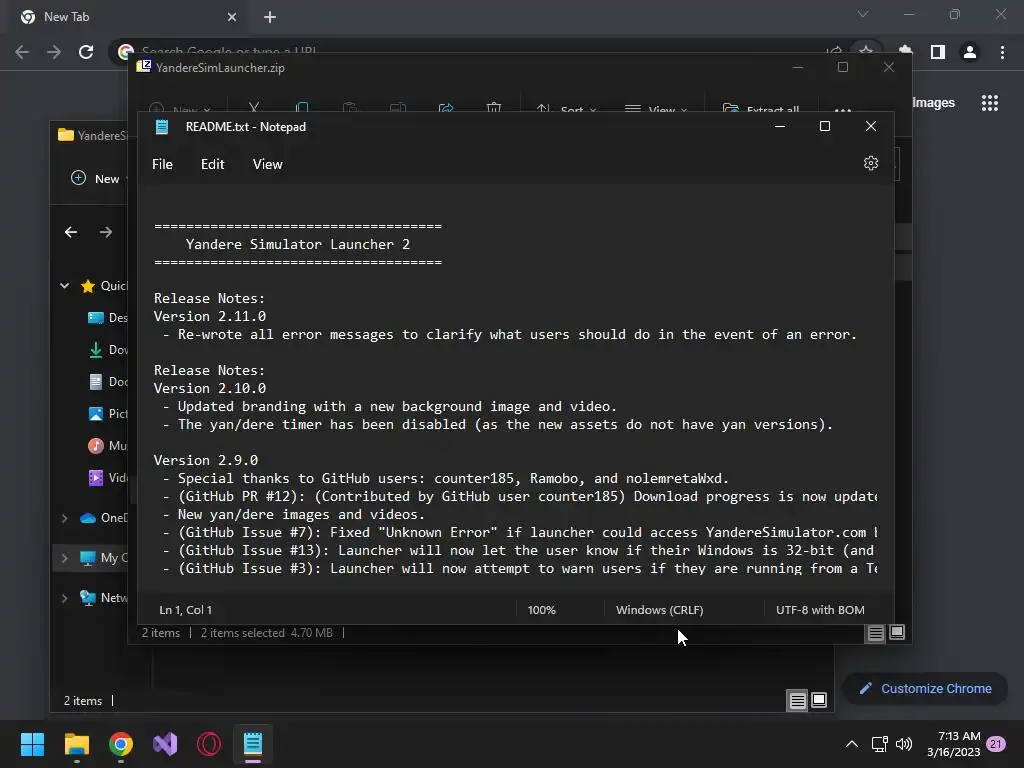Open Sort dropdown in zip window toolbar
The width and height of the screenshot is (1024, 768).
click(566, 108)
